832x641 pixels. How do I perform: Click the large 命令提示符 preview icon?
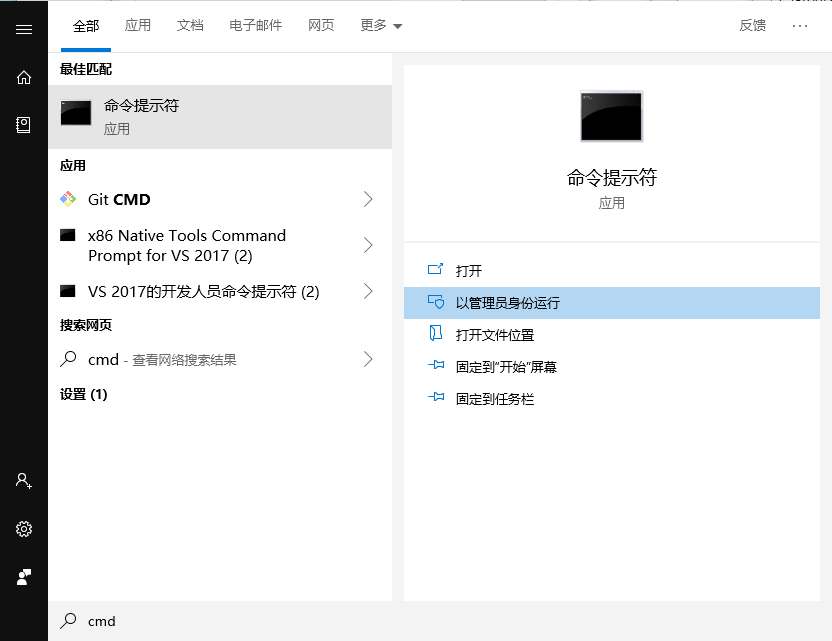point(611,116)
